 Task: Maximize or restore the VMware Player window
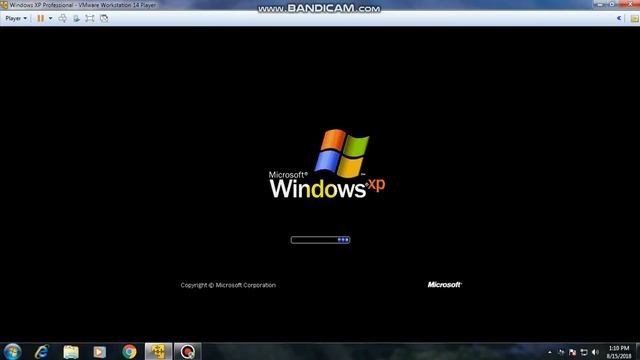point(612,4)
